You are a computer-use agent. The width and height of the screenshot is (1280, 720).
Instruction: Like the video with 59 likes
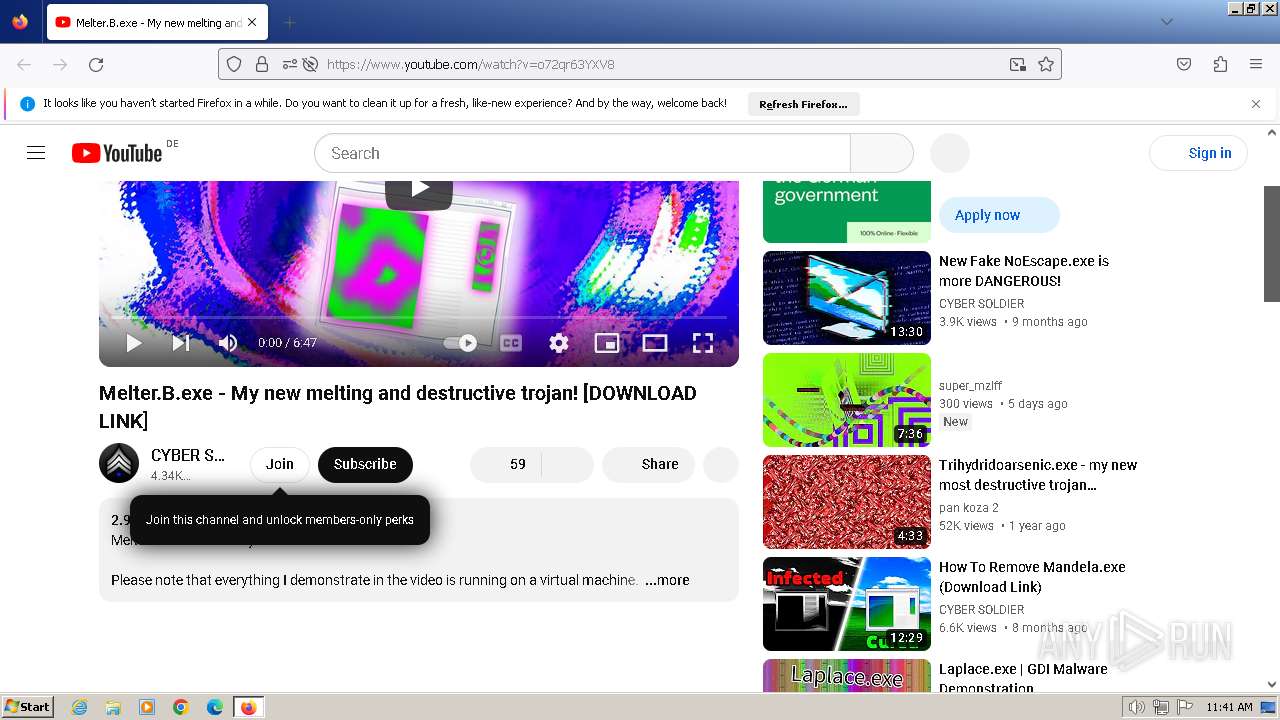click(506, 464)
